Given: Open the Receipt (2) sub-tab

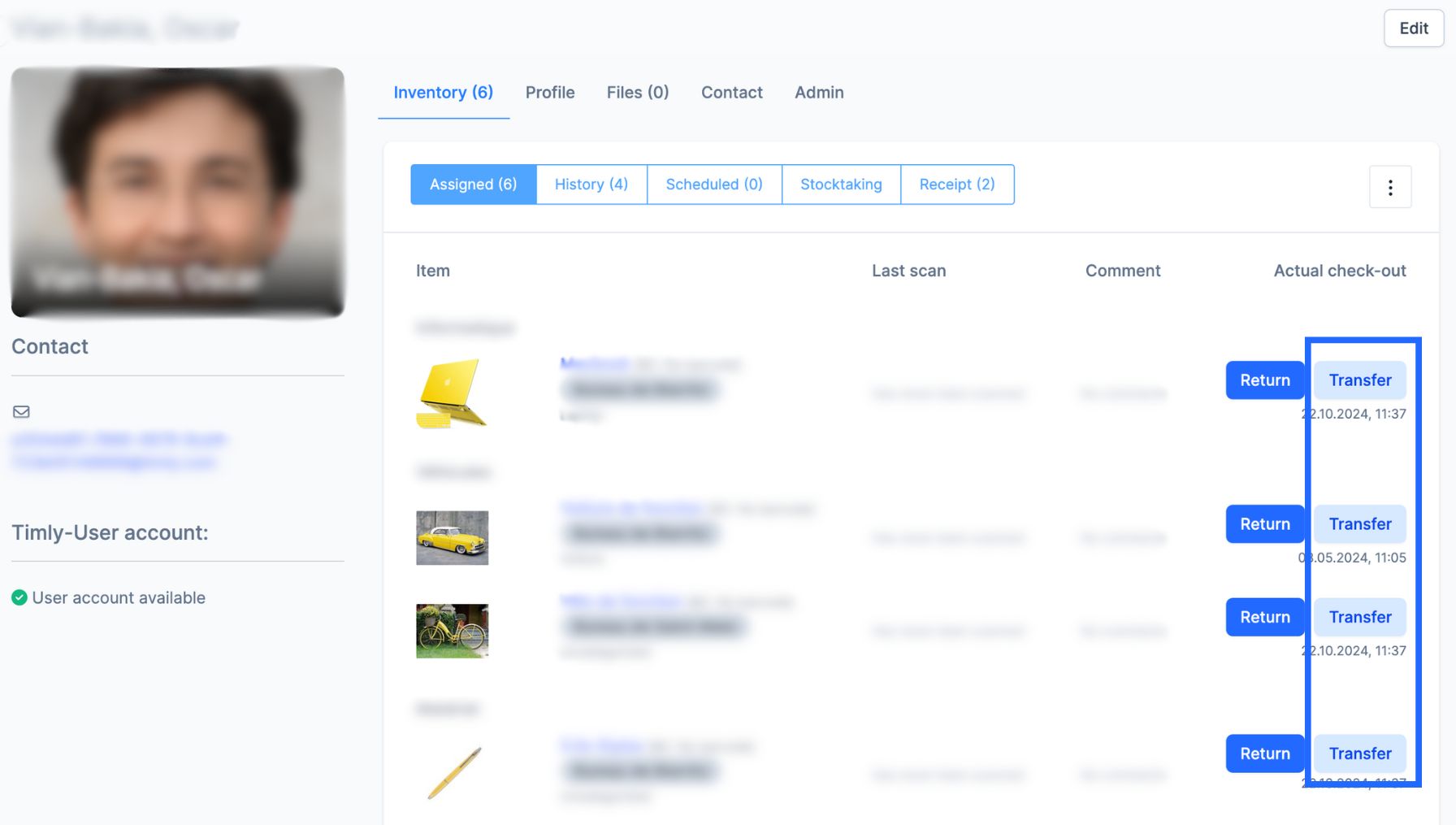Looking at the screenshot, I should (x=957, y=185).
